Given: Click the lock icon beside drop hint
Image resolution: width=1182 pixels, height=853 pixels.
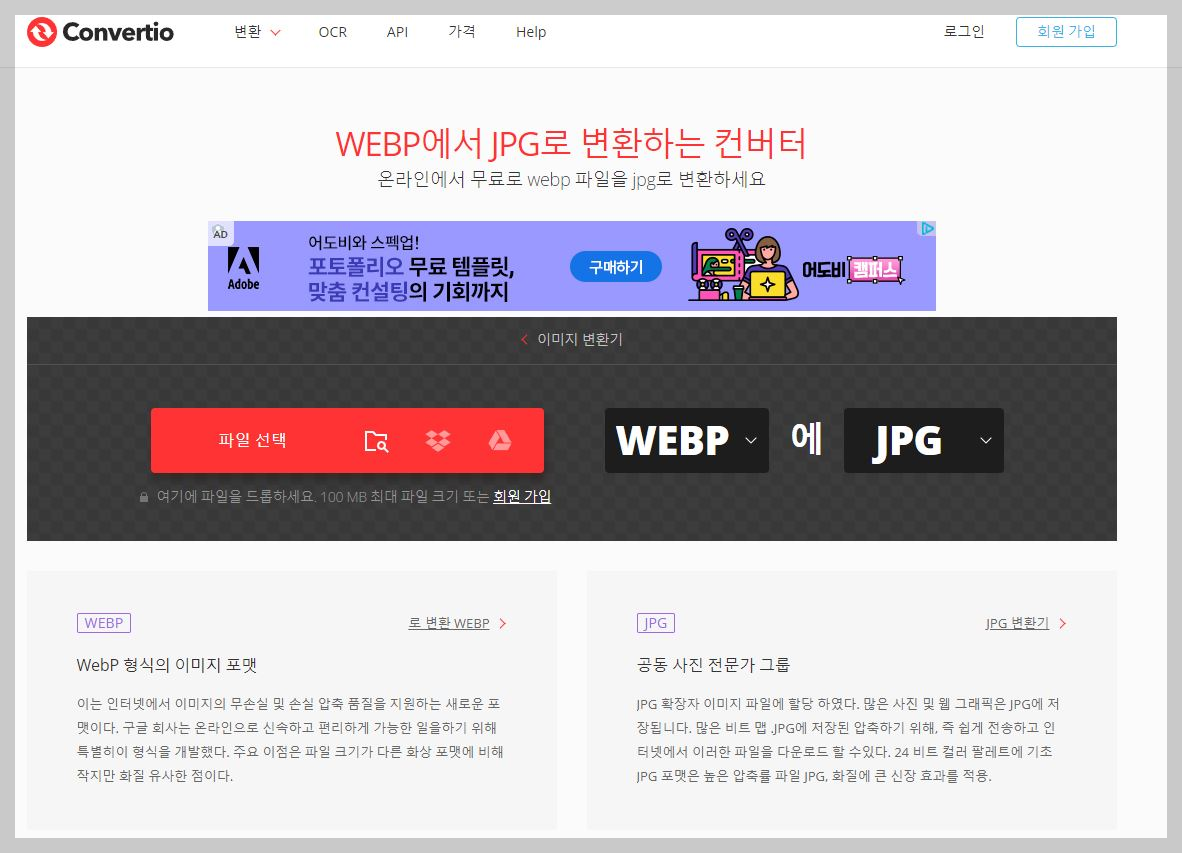Looking at the screenshot, I should tap(143, 497).
